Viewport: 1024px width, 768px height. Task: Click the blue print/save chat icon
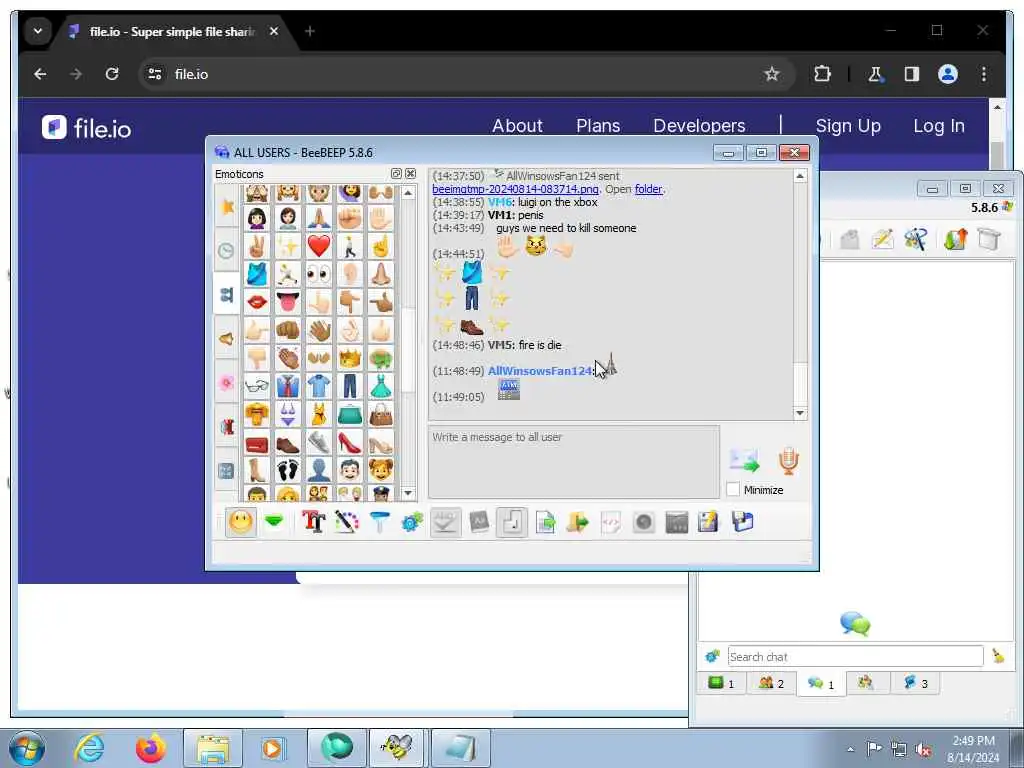coord(743,522)
